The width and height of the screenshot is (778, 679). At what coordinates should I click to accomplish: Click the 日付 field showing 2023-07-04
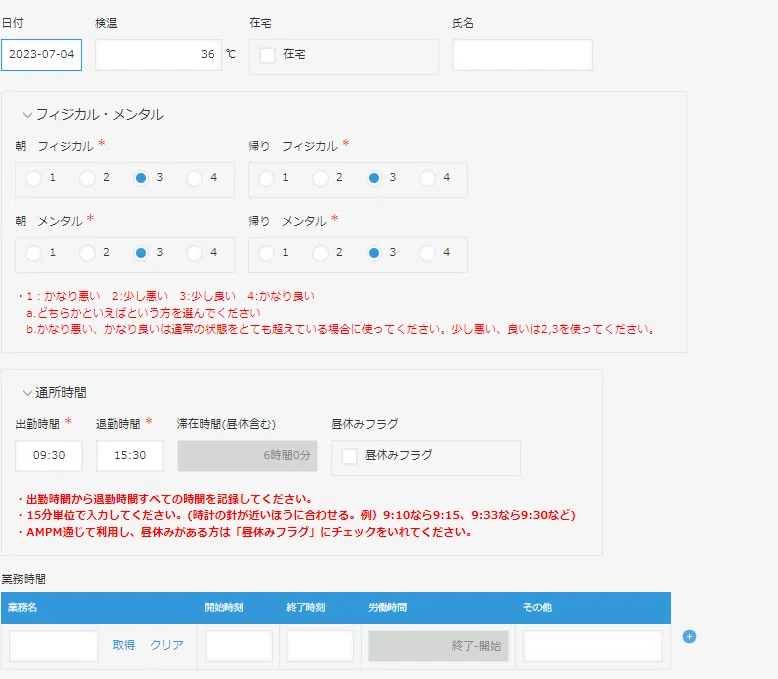pyautogui.click(x=41, y=55)
